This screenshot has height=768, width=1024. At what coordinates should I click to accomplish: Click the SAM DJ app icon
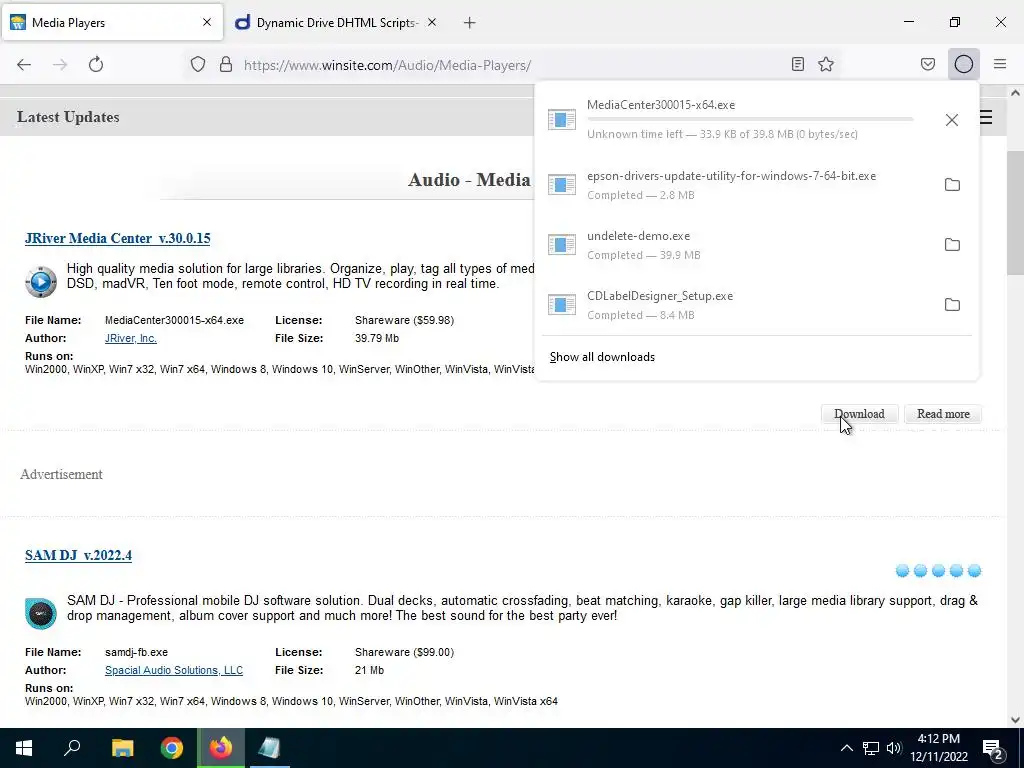coord(40,613)
